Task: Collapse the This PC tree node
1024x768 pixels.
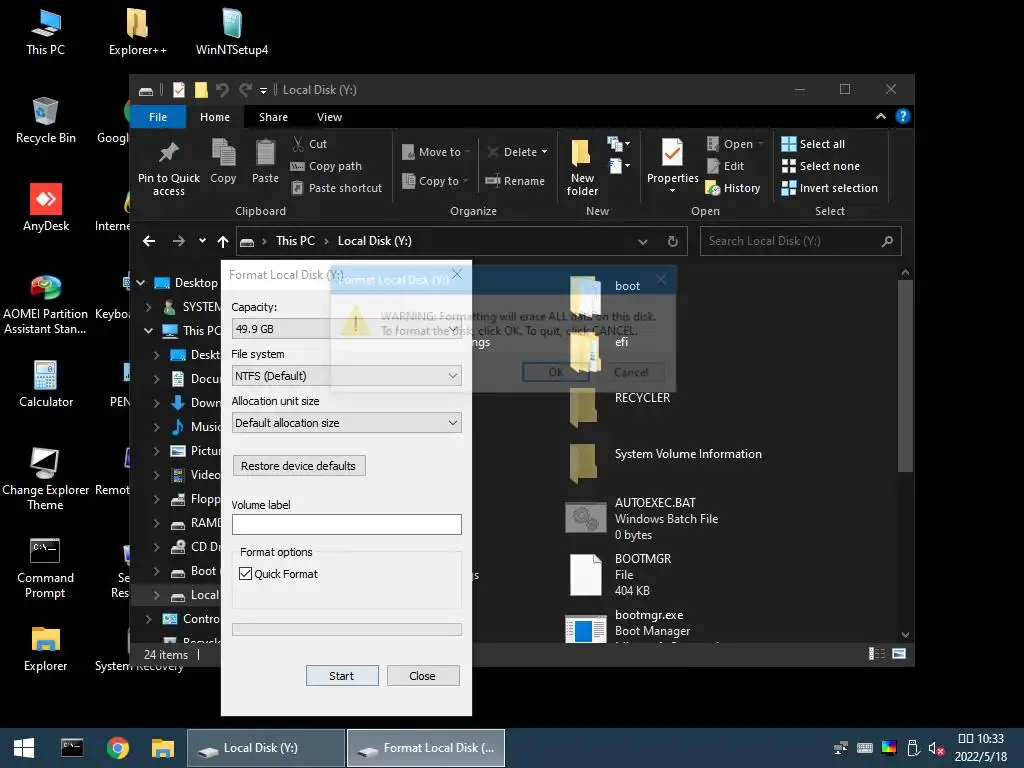Action: pyautogui.click(x=148, y=330)
